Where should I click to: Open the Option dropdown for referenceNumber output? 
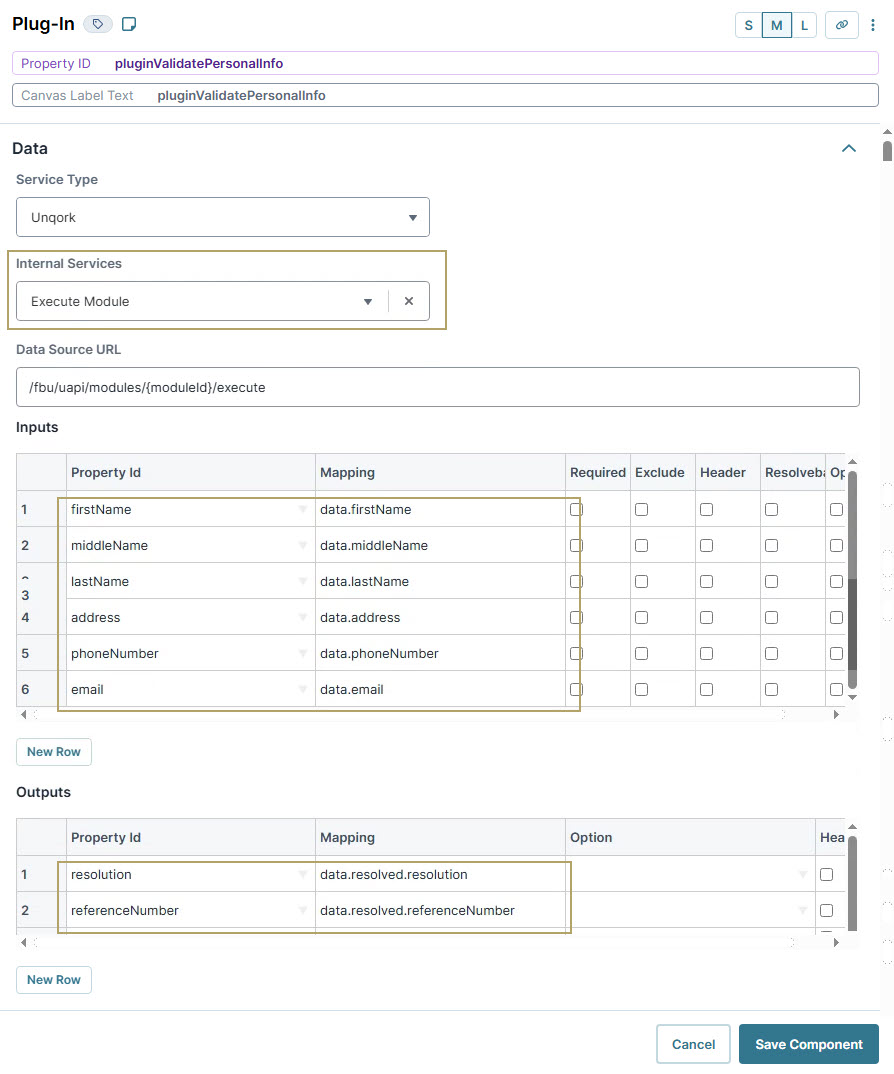802,910
